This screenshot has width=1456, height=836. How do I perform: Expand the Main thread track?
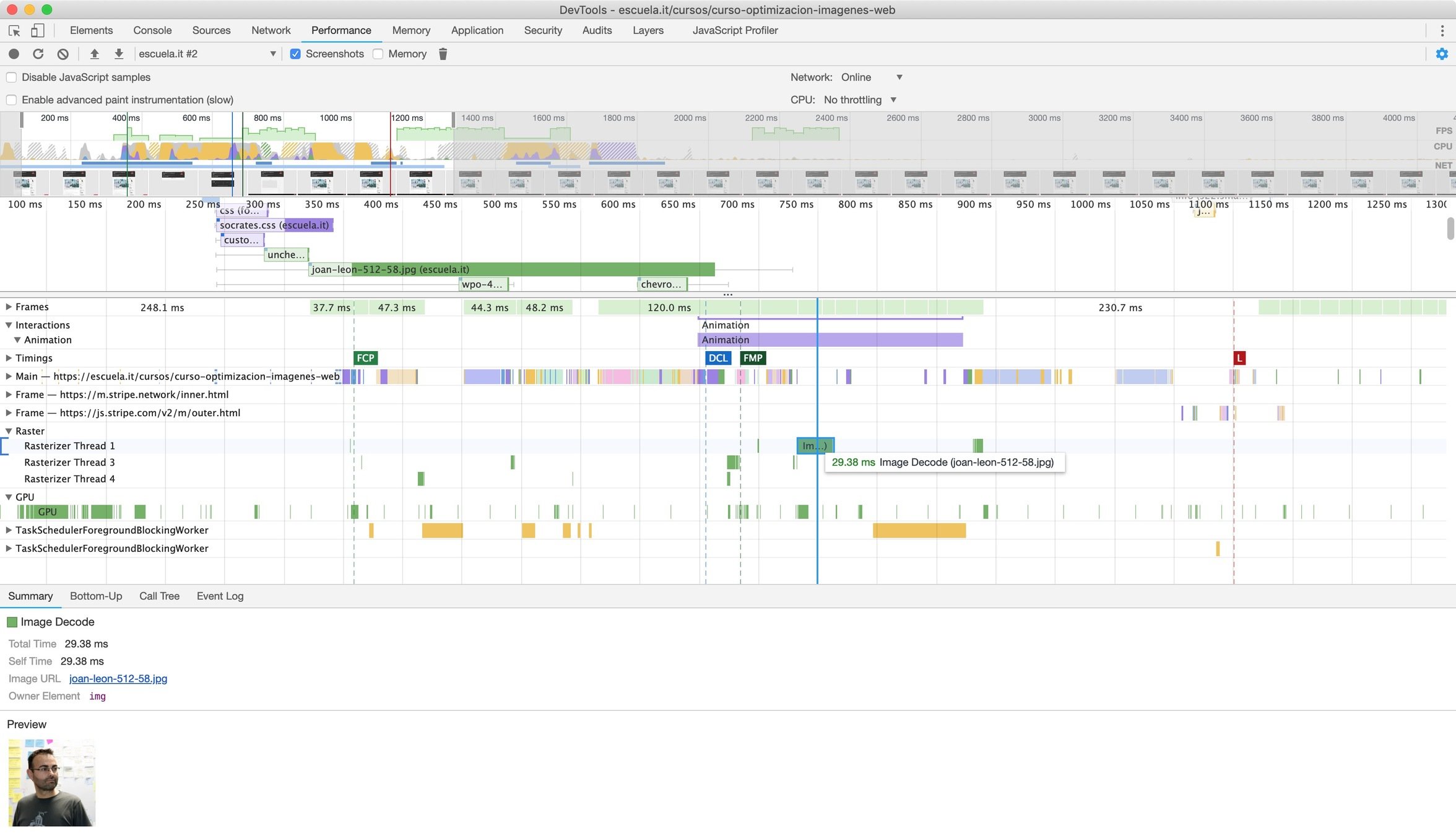click(9, 376)
